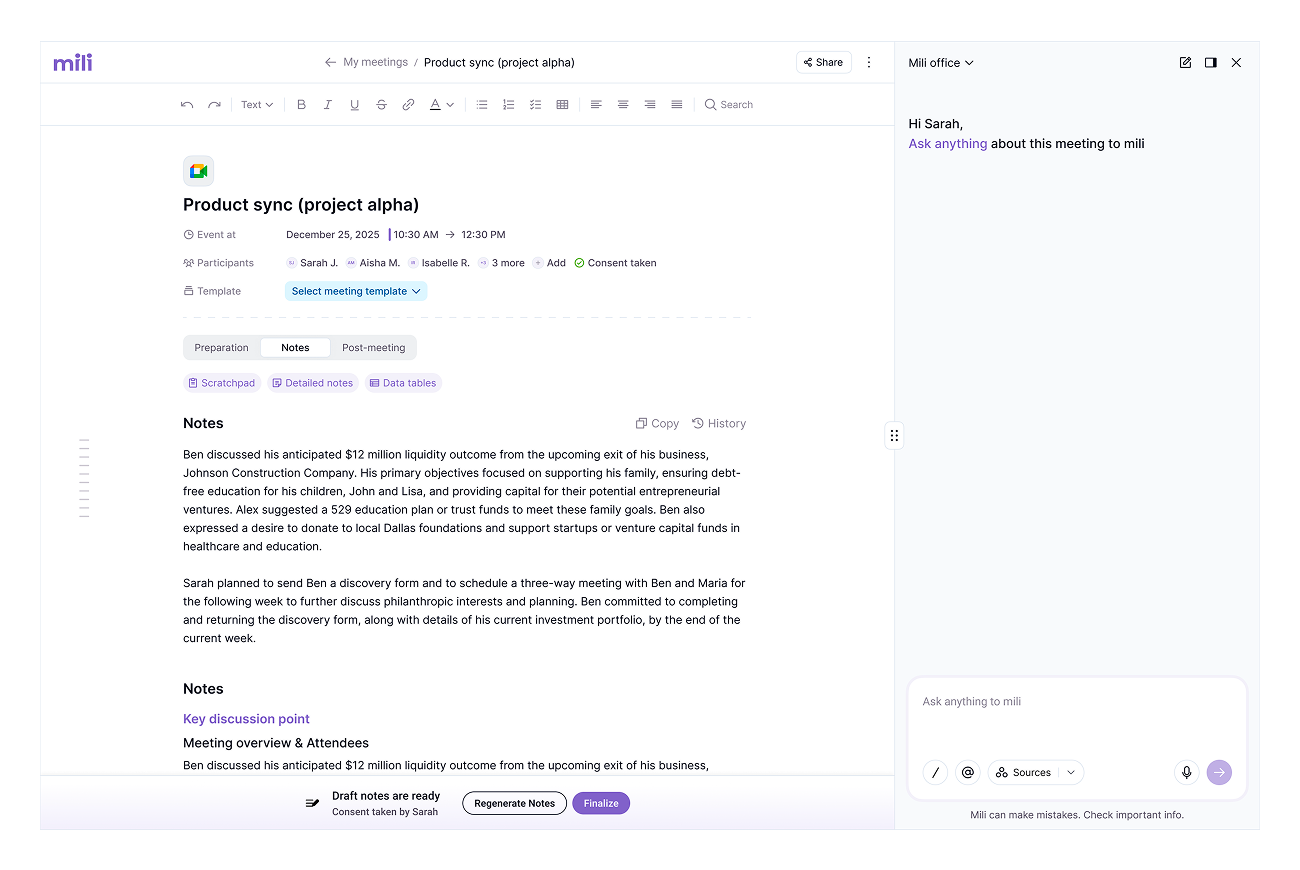Insert a checklist

(x=535, y=104)
